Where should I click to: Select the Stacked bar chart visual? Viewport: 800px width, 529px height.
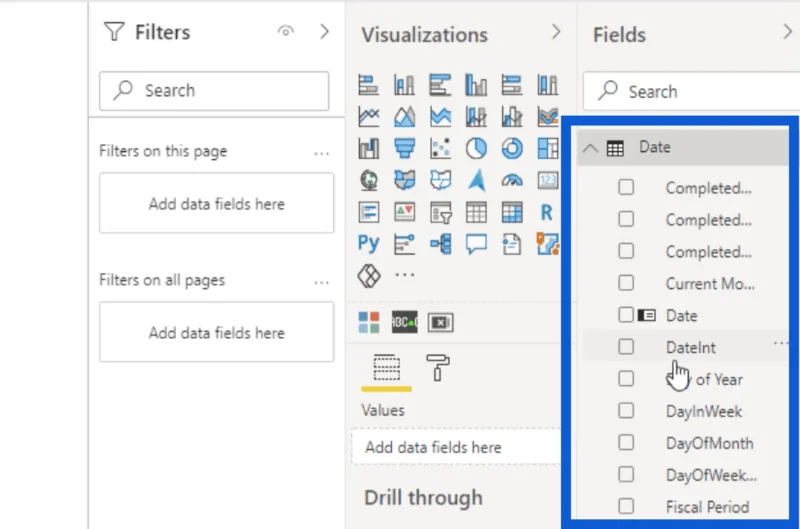pos(368,85)
